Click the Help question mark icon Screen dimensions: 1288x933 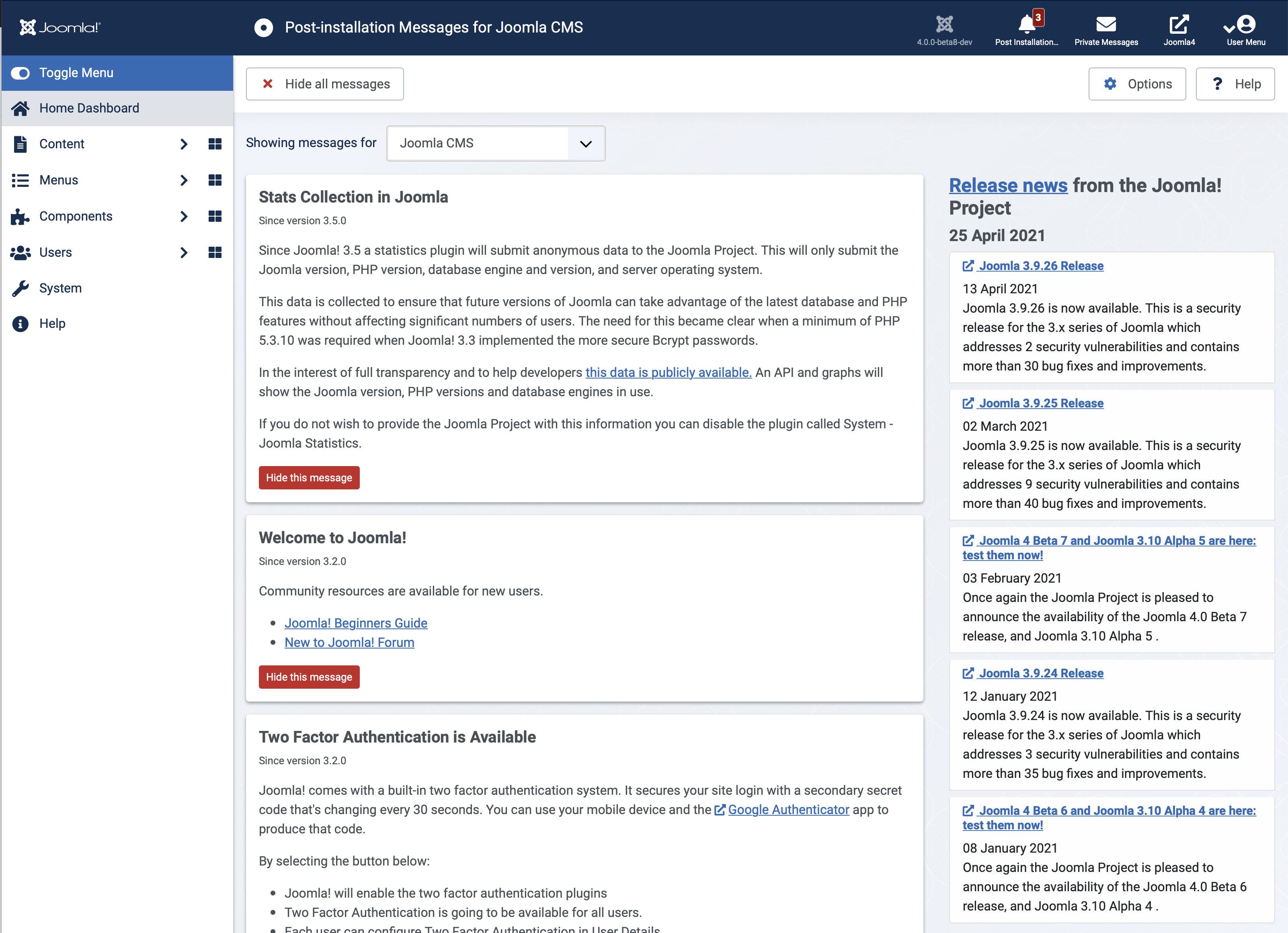pos(1218,84)
